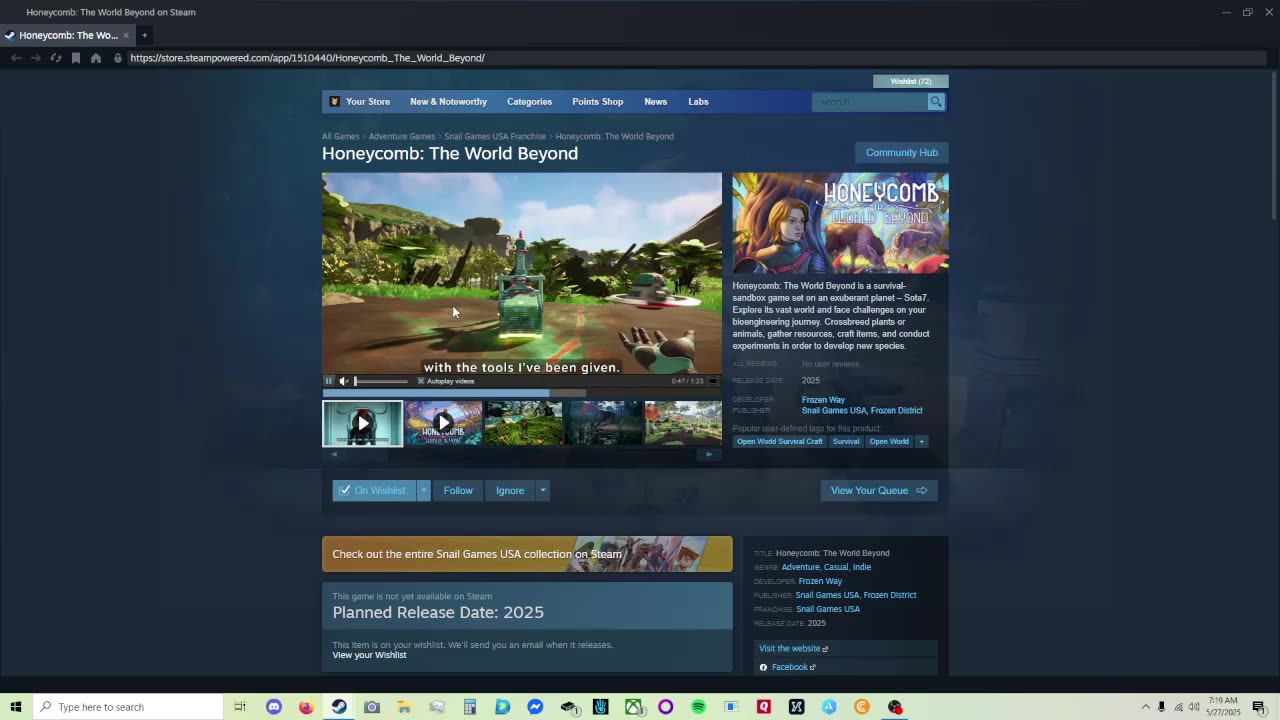Open the News tab
The image size is (1280, 720).
[655, 102]
